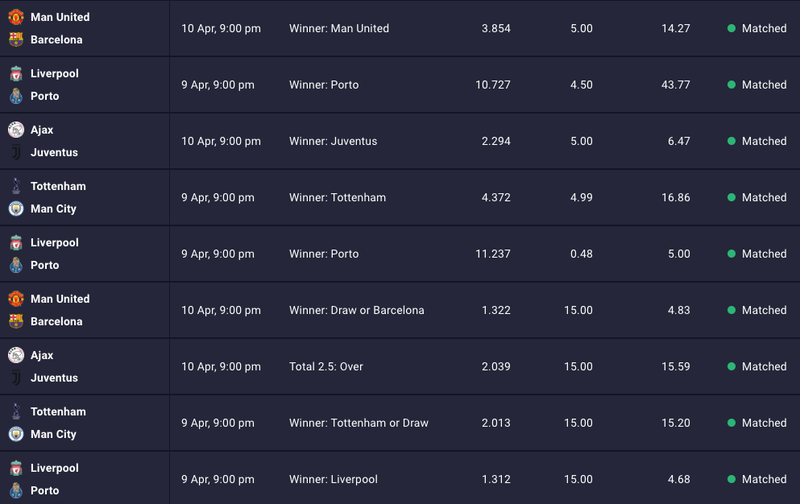Click the green dot for Total 2.5: Over bet

pos(731,367)
